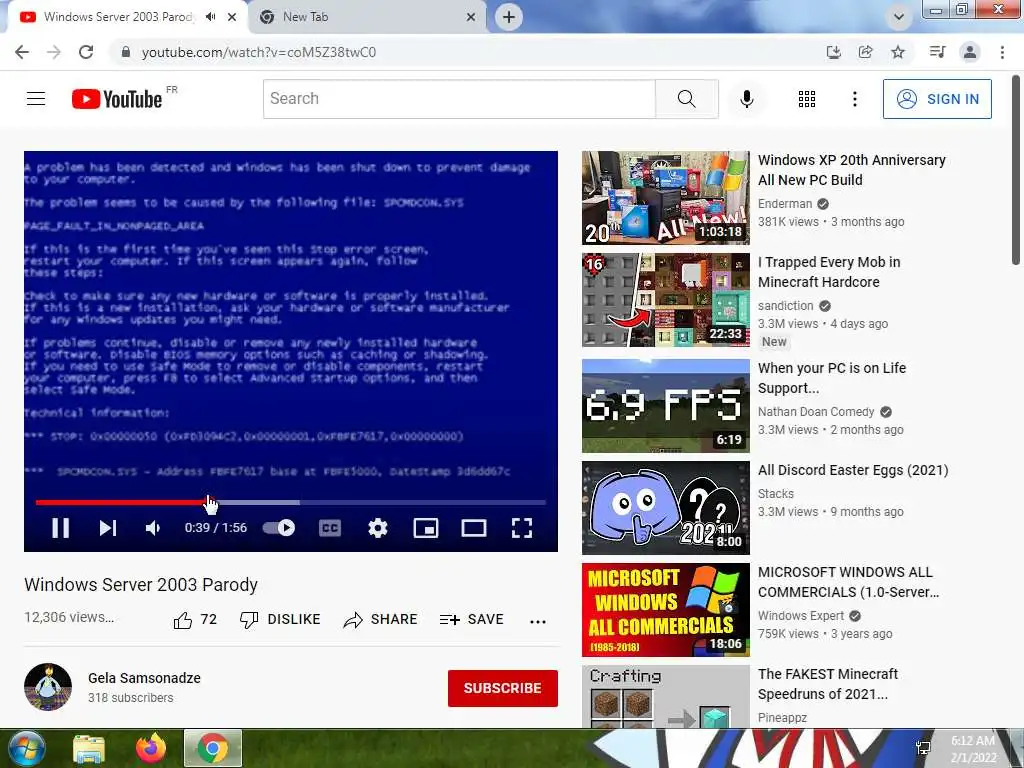
Task: Open Chrome three-dot menu
Action: pos(1002,52)
